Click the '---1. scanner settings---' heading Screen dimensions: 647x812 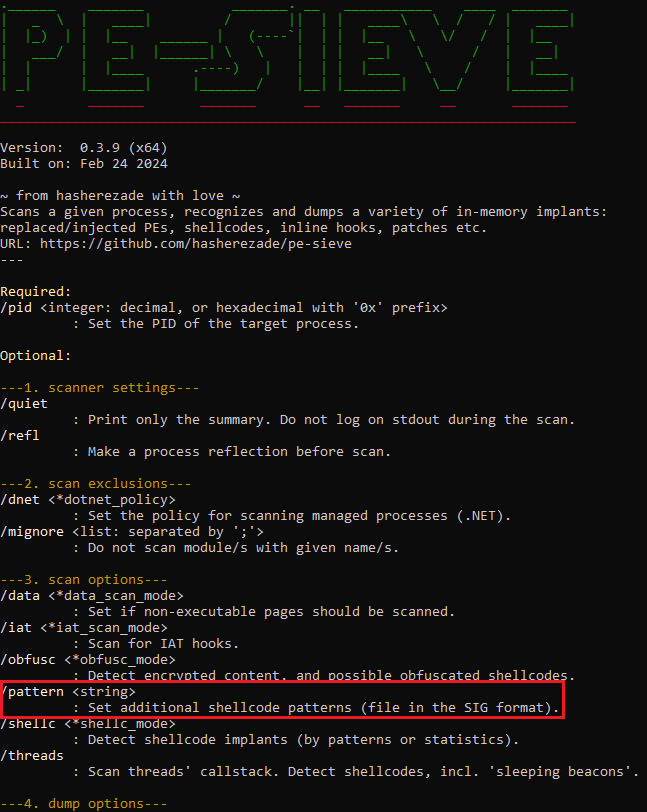click(x=100, y=388)
